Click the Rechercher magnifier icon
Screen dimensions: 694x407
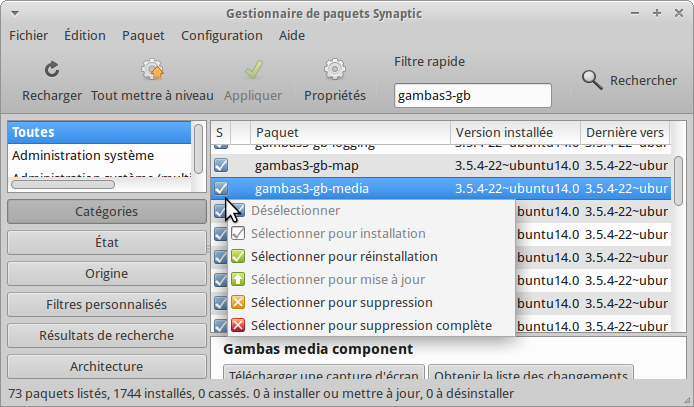coord(592,80)
